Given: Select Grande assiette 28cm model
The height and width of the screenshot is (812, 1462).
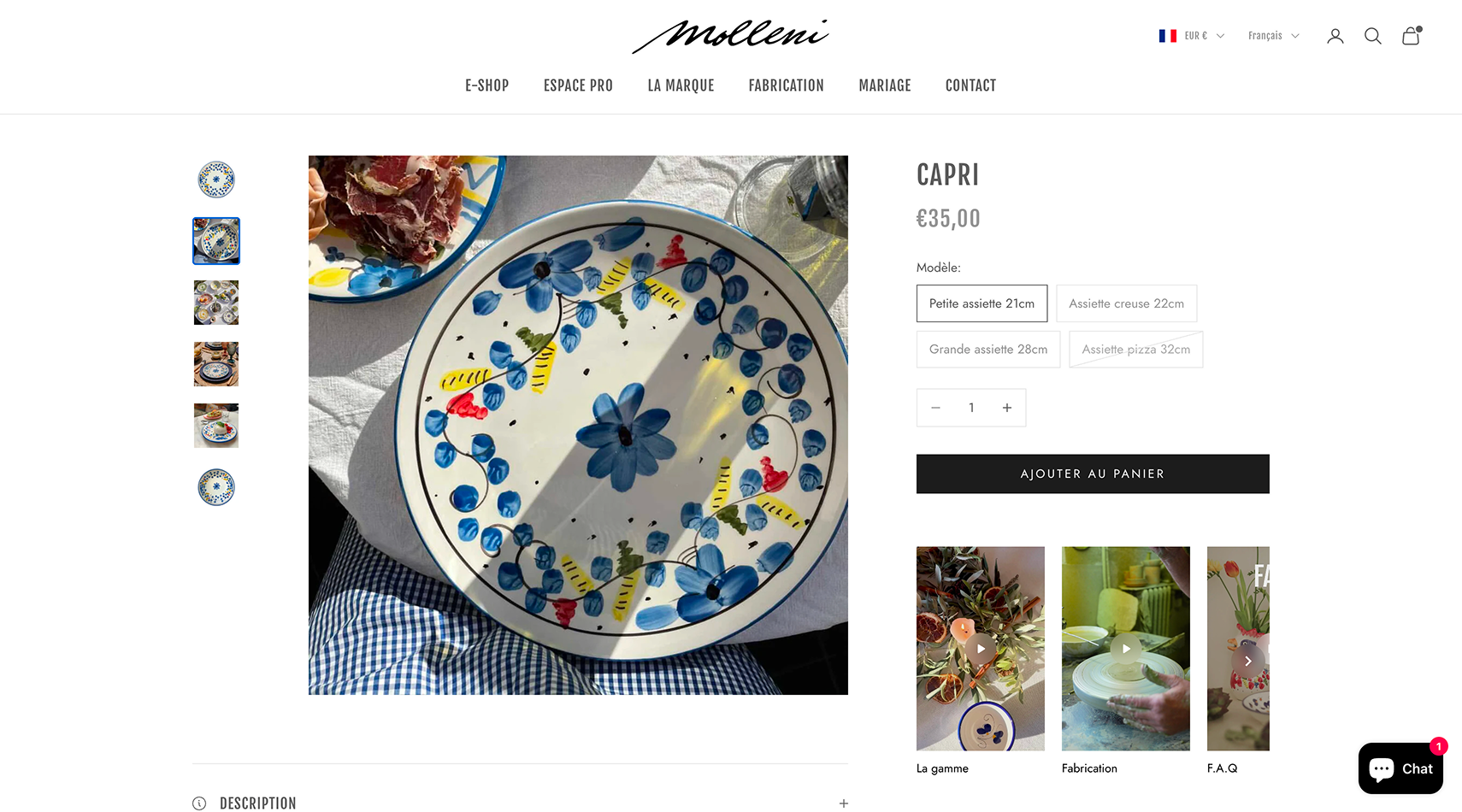Looking at the screenshot, I should tap(988, 350).
